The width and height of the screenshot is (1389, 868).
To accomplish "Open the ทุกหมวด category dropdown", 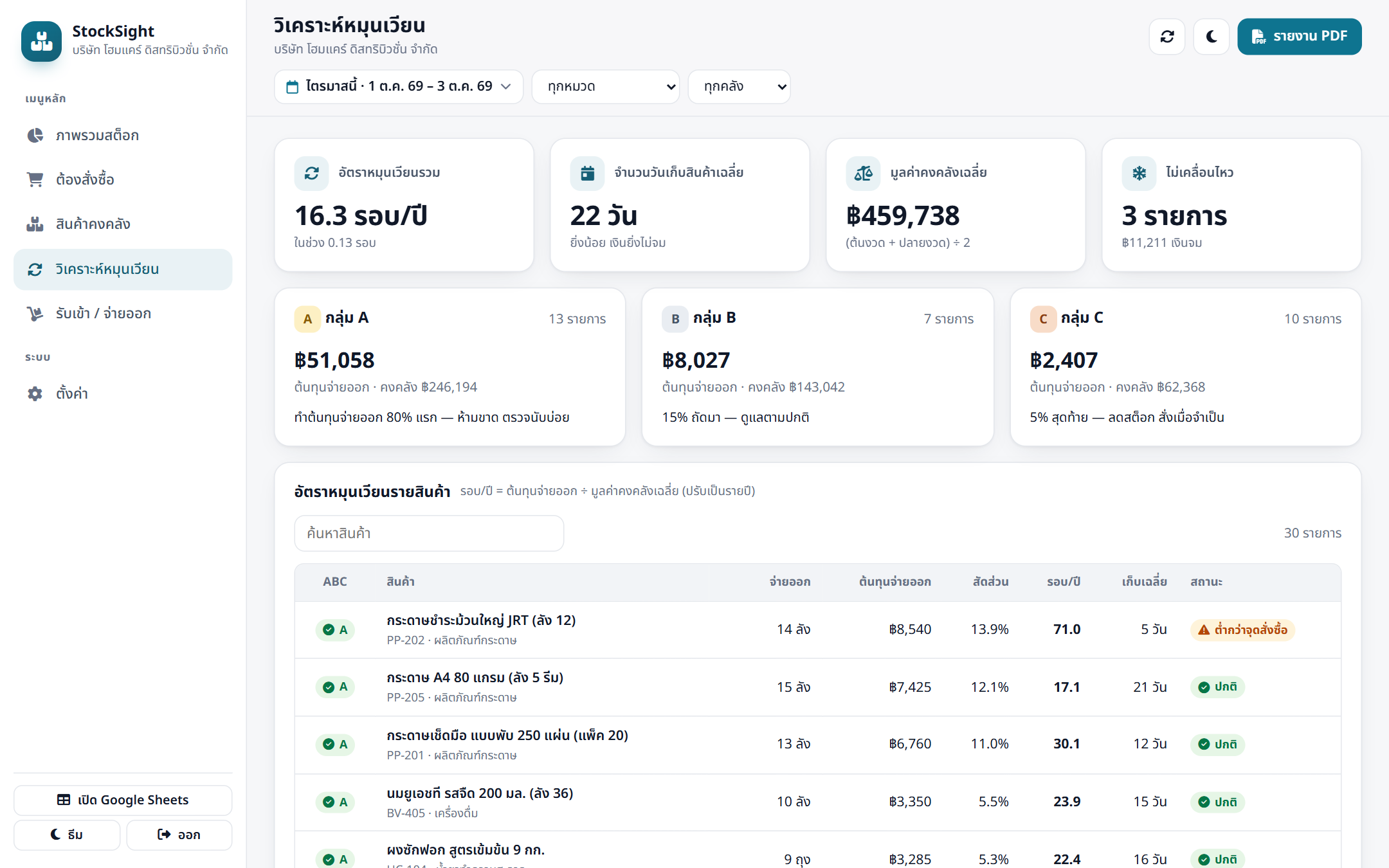I will point(606,86).
